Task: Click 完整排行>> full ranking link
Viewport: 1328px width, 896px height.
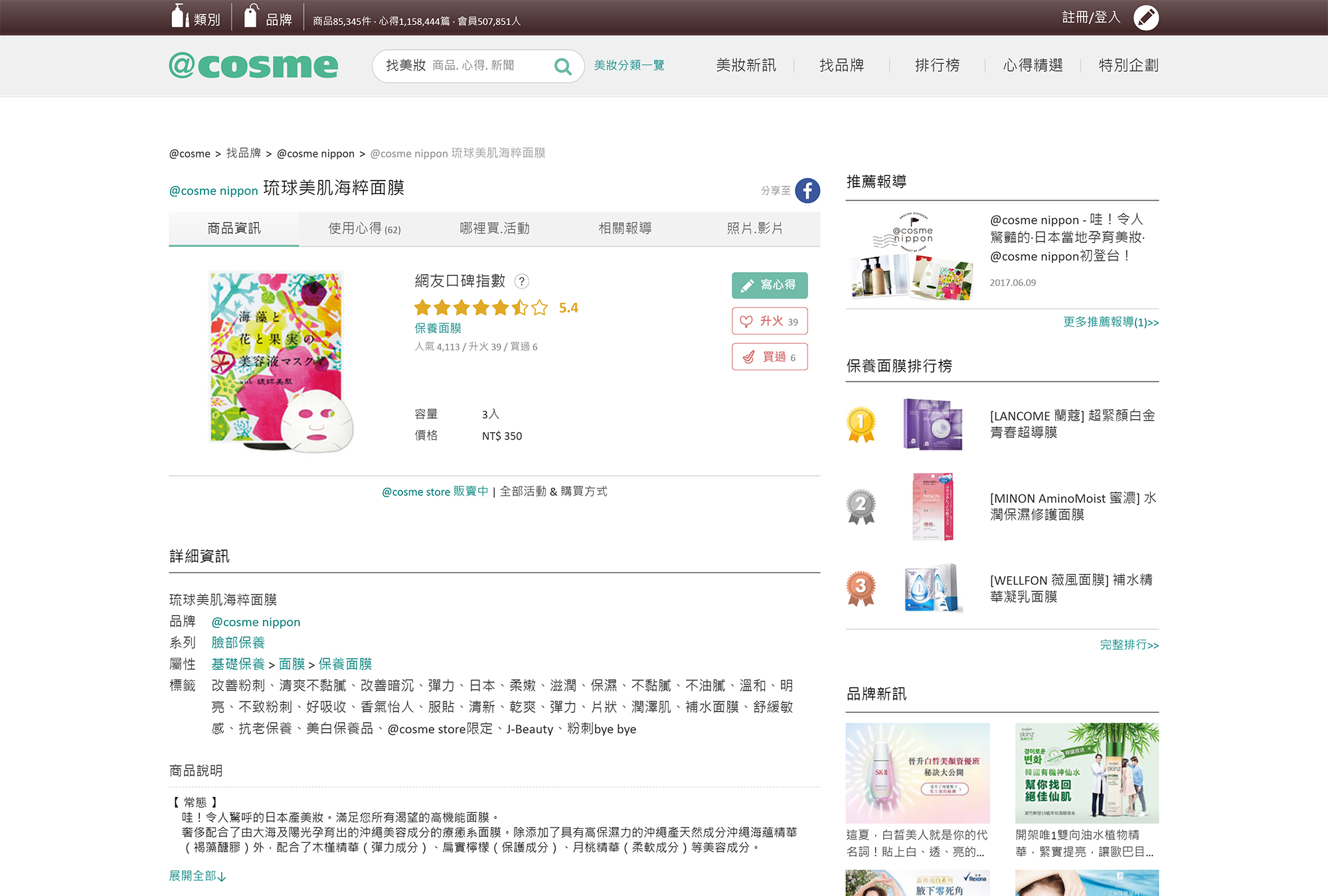Action: (x=1129, y=644)
